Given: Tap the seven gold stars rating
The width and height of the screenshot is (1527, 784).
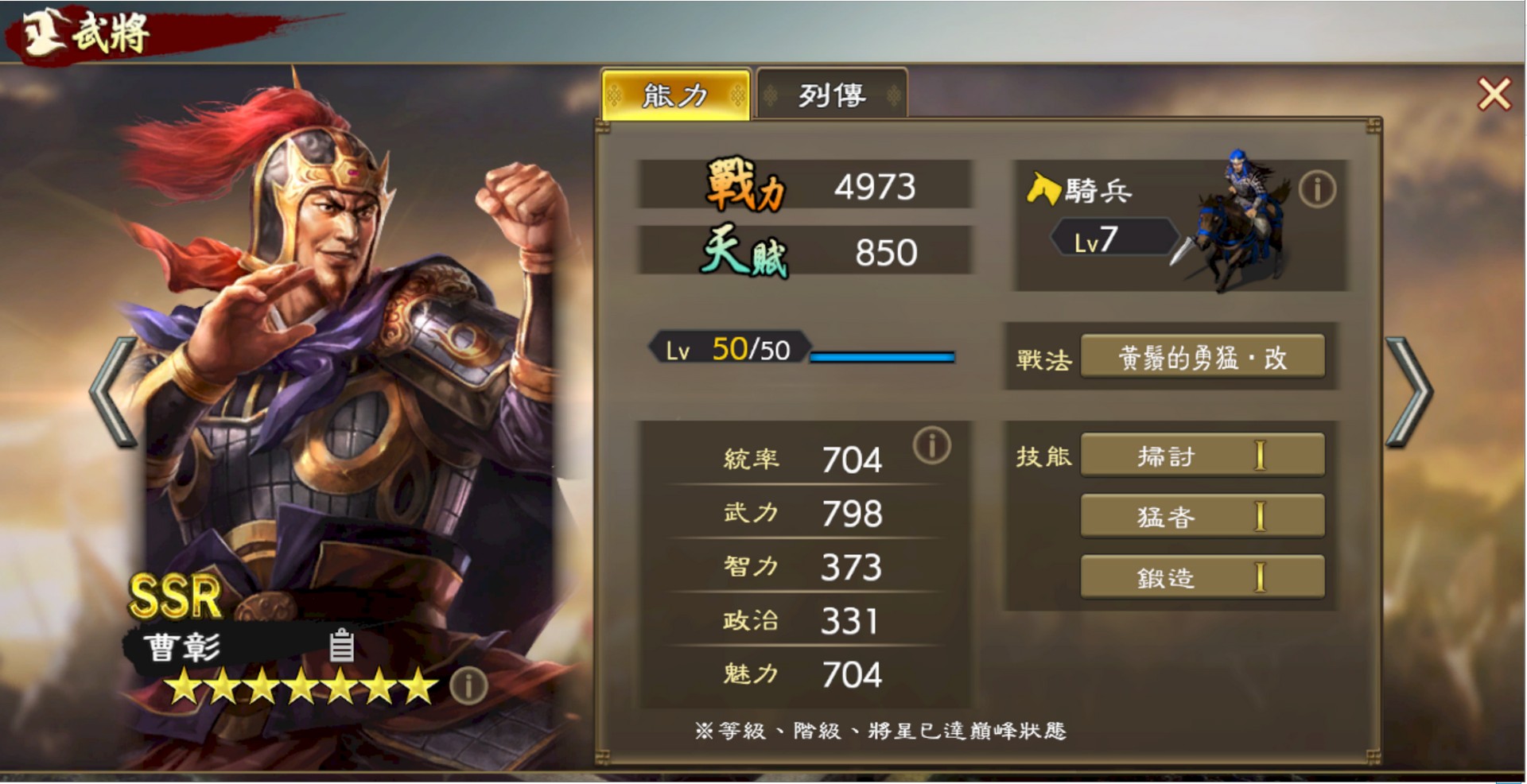Looking at the screenshot, I should [x=302, y=686].
